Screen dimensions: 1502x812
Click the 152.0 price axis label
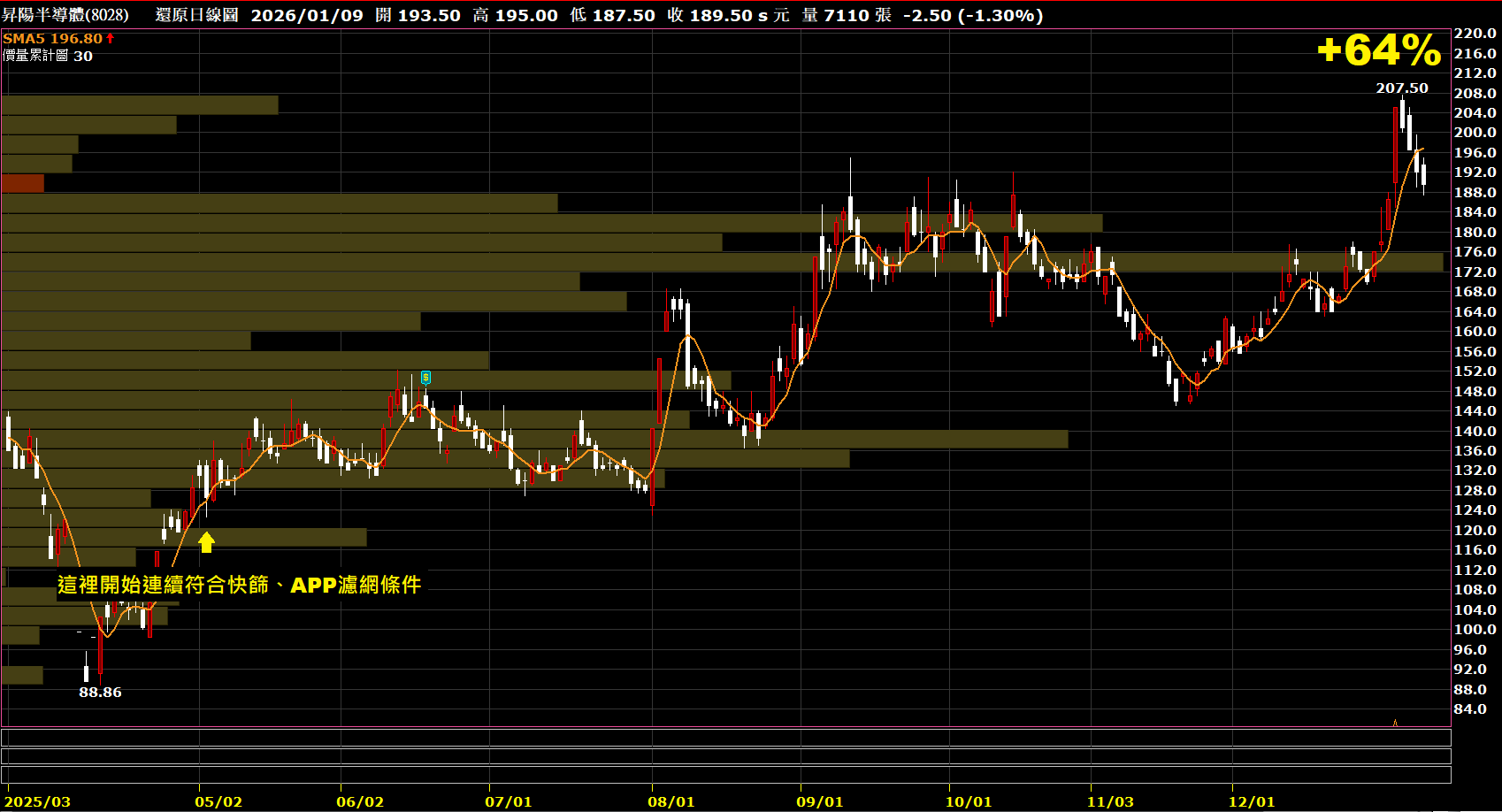(1475, 372)
